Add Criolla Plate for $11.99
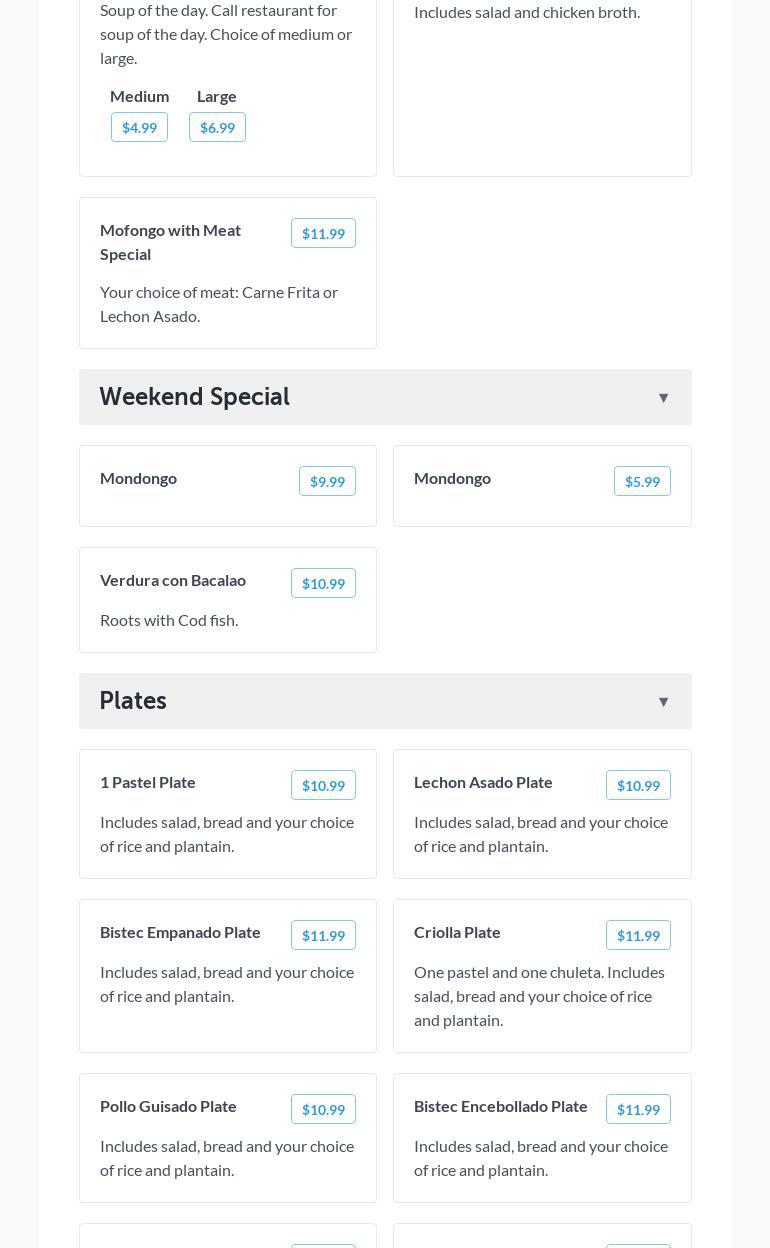770x1248 pixels. tap(638, 935)
